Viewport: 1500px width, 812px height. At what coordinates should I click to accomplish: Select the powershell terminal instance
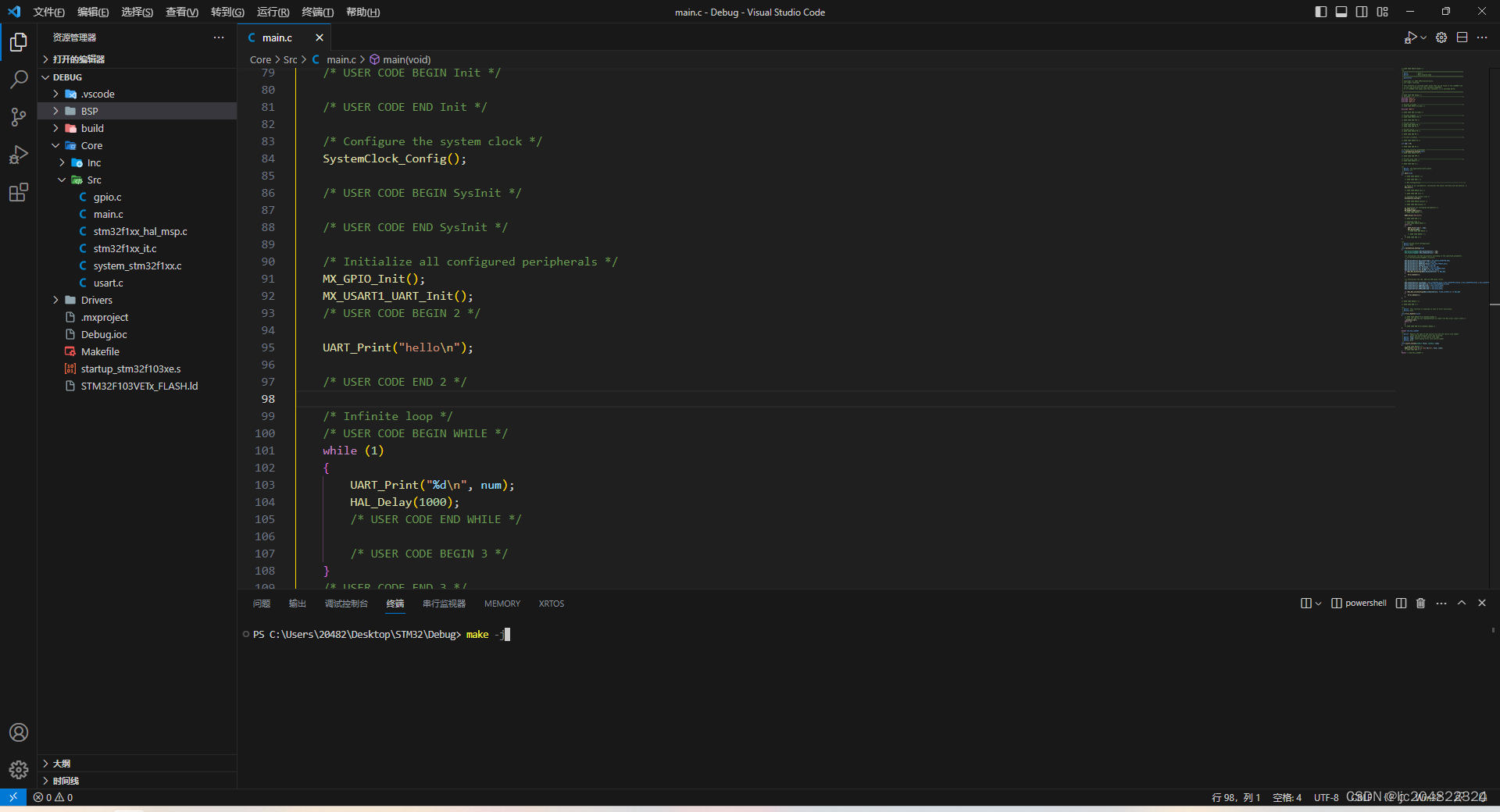pos(1359,603)
